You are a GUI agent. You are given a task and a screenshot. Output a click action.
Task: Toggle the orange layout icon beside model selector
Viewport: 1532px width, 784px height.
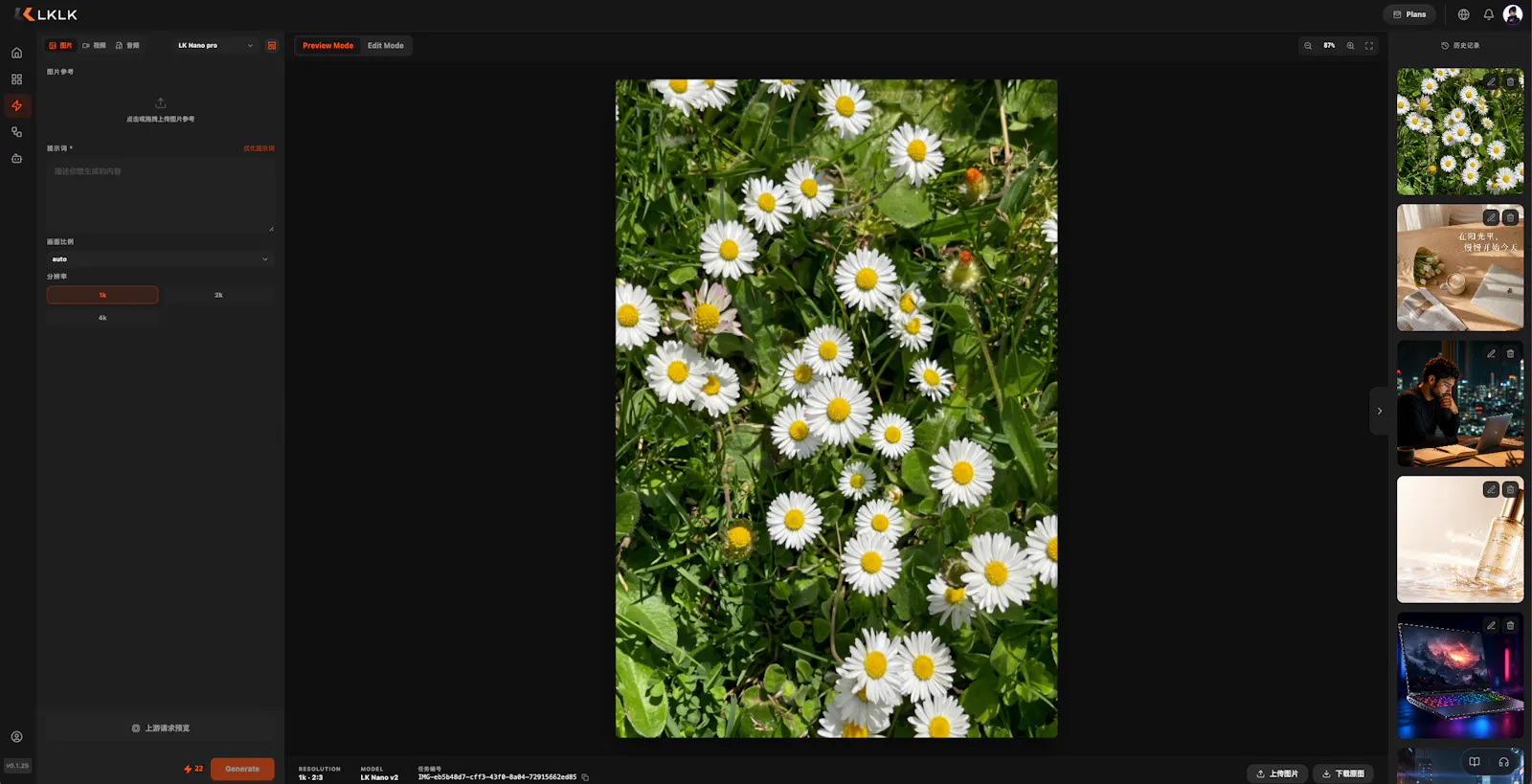(x=272, y=45)
